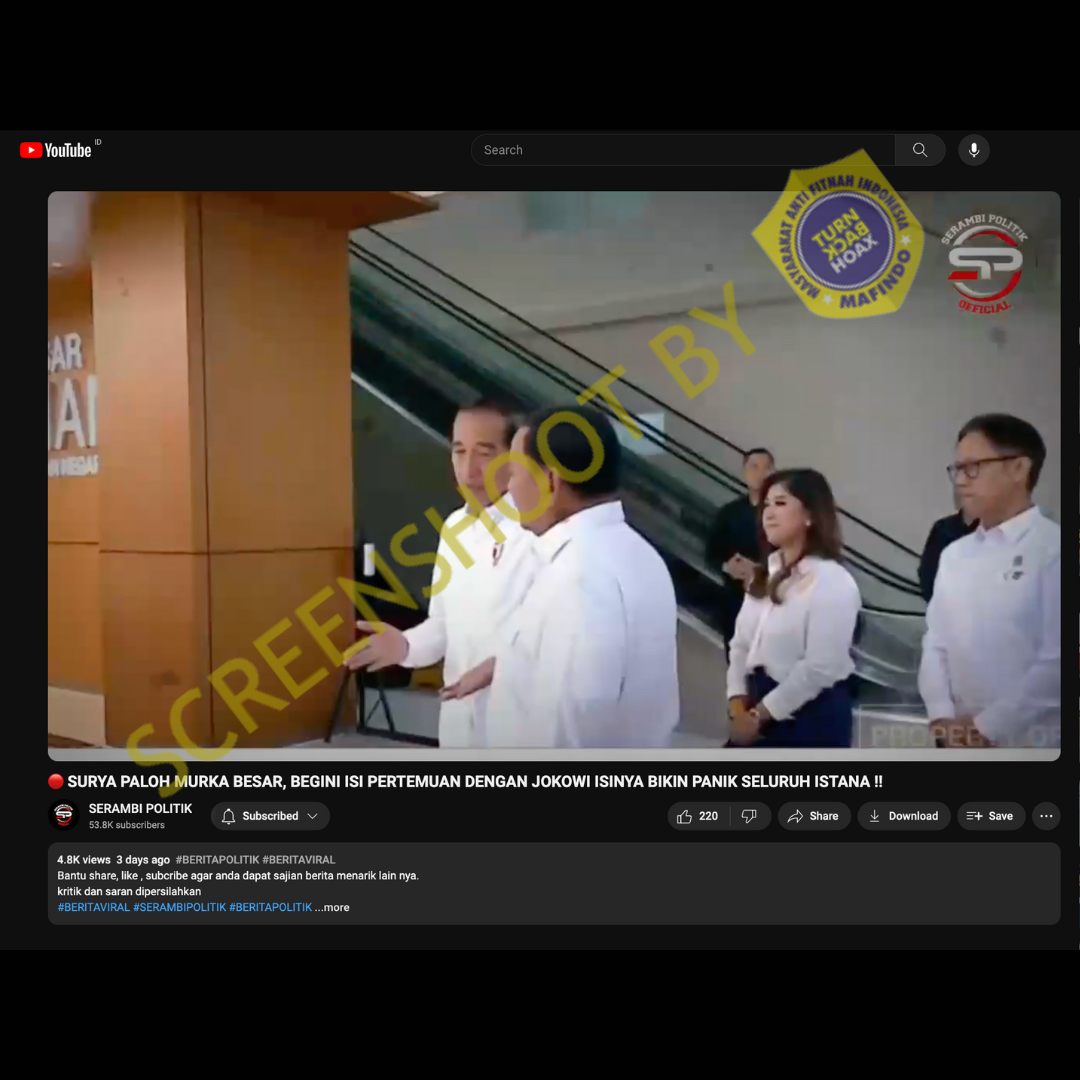Click the Share arrow button
This screenshot has height=1080, width=1080.
coord(814,816)
